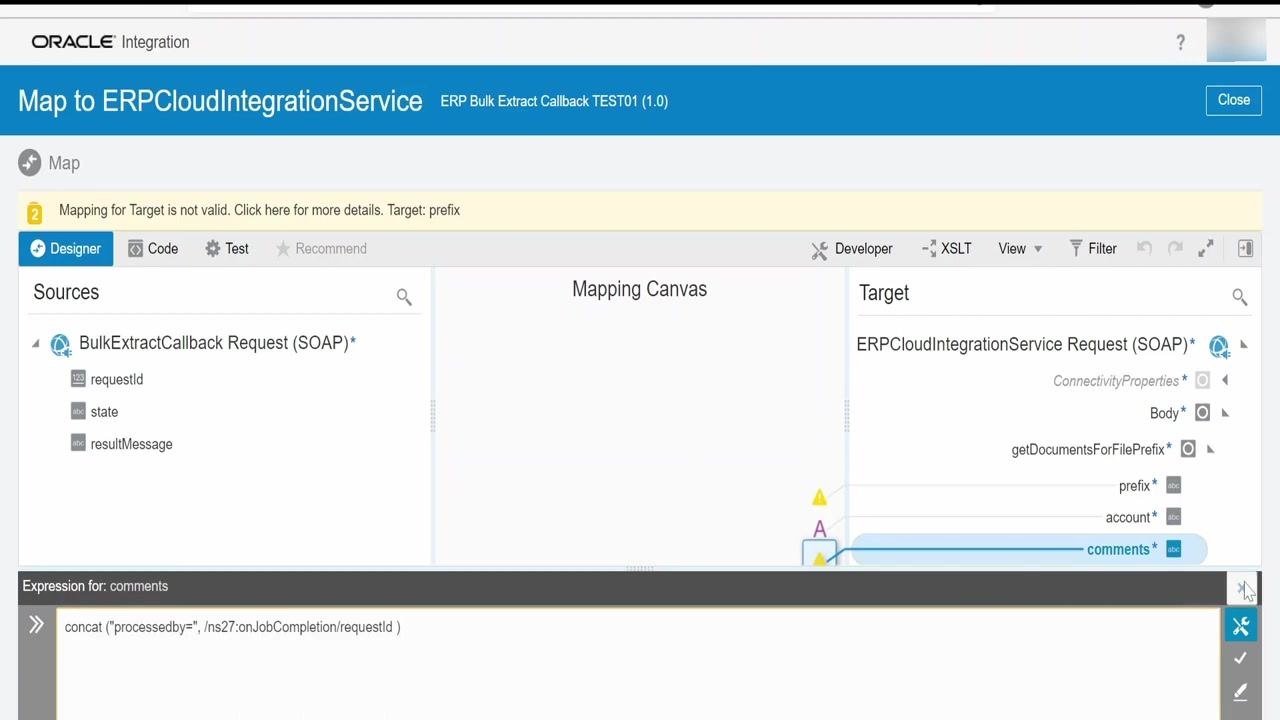The width and height of the screenshot is (1280, 720).
Task: Click the abc icon beside resultMessage
Action: pyautogui.click(x=78, y=442)
